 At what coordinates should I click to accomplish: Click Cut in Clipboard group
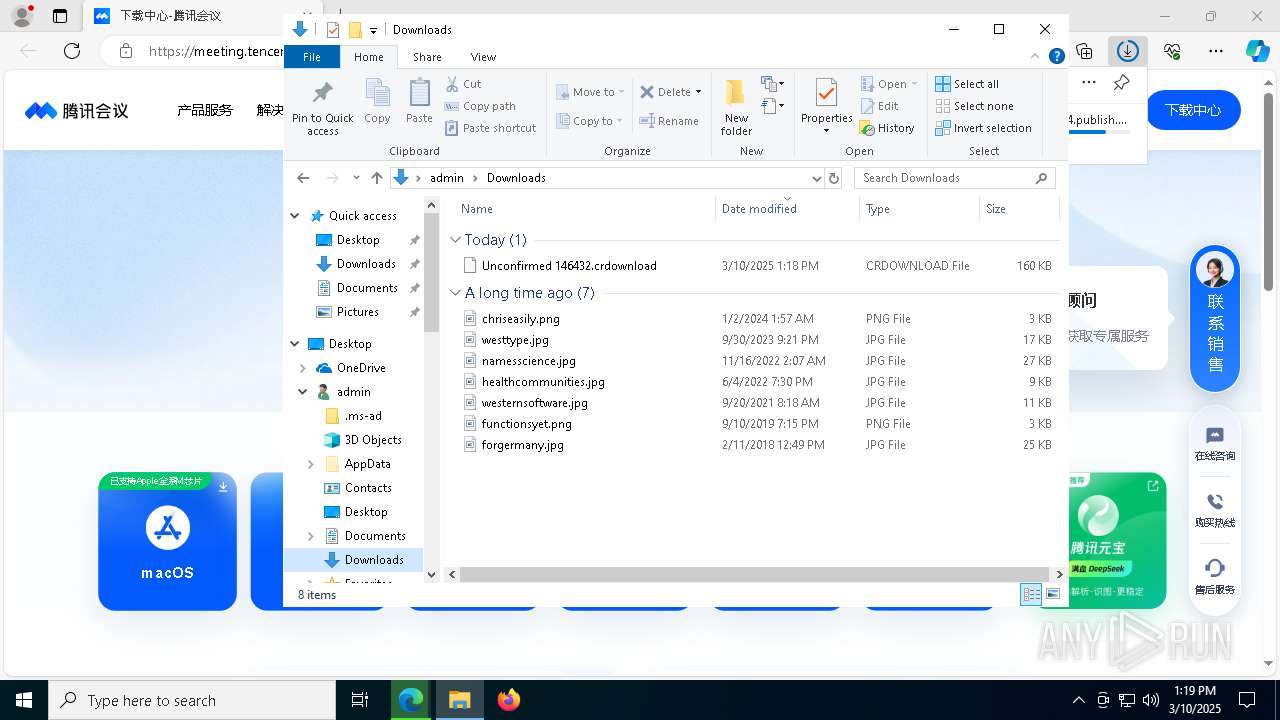(463, 84)
